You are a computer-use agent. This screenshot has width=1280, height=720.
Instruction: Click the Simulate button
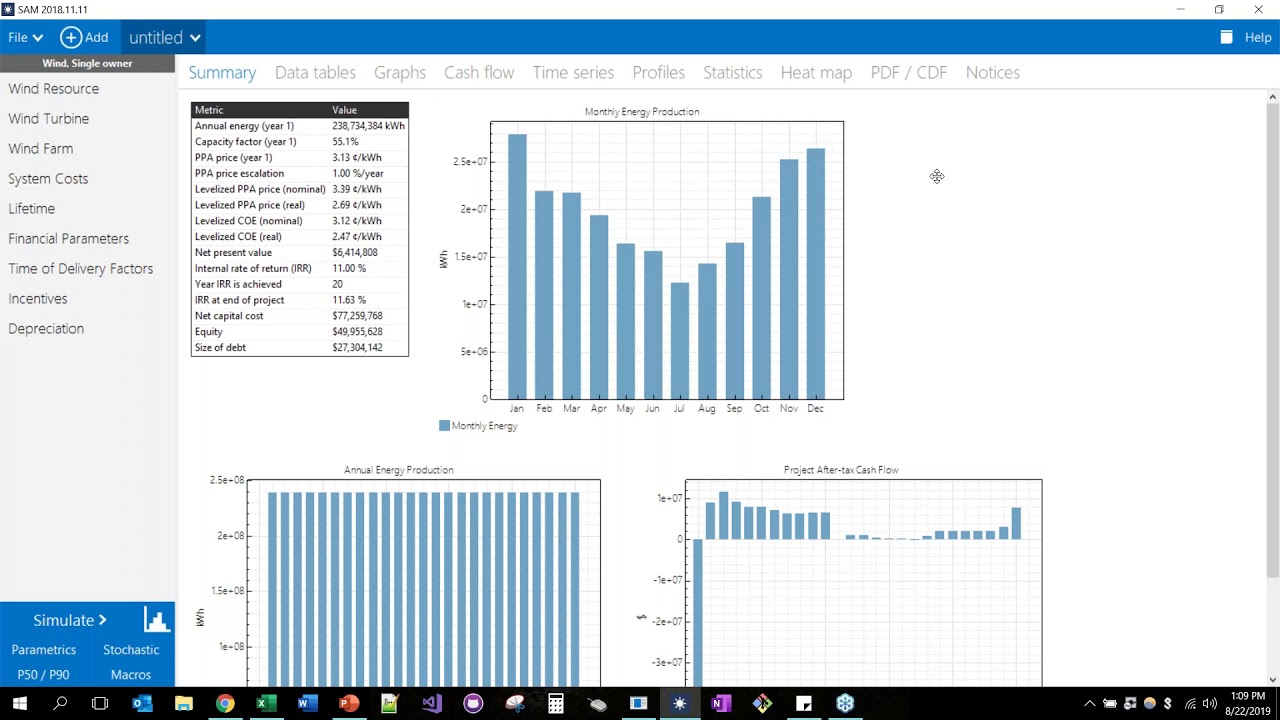point(70,620)
